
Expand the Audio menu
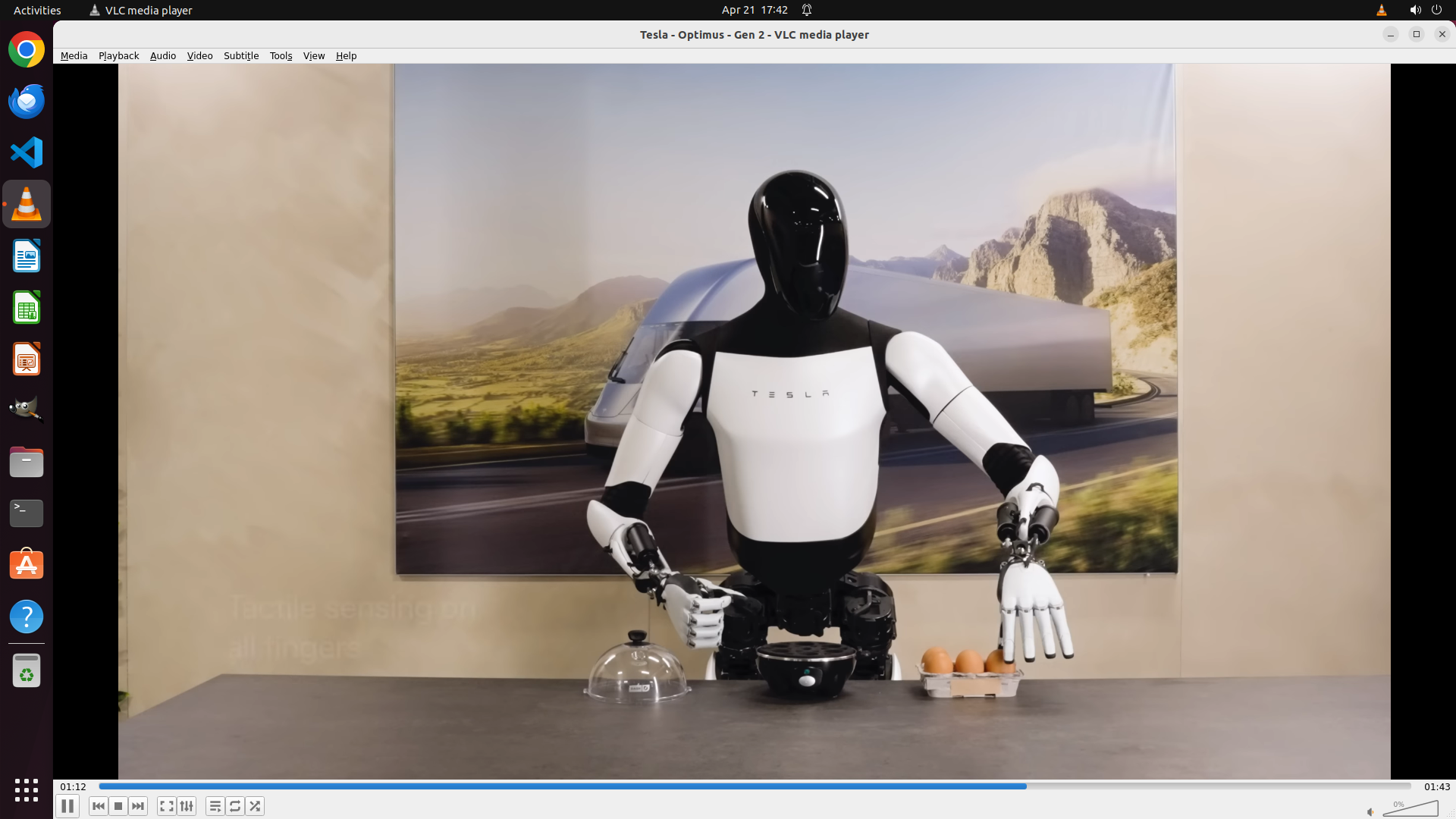click(x=162, y=55)
